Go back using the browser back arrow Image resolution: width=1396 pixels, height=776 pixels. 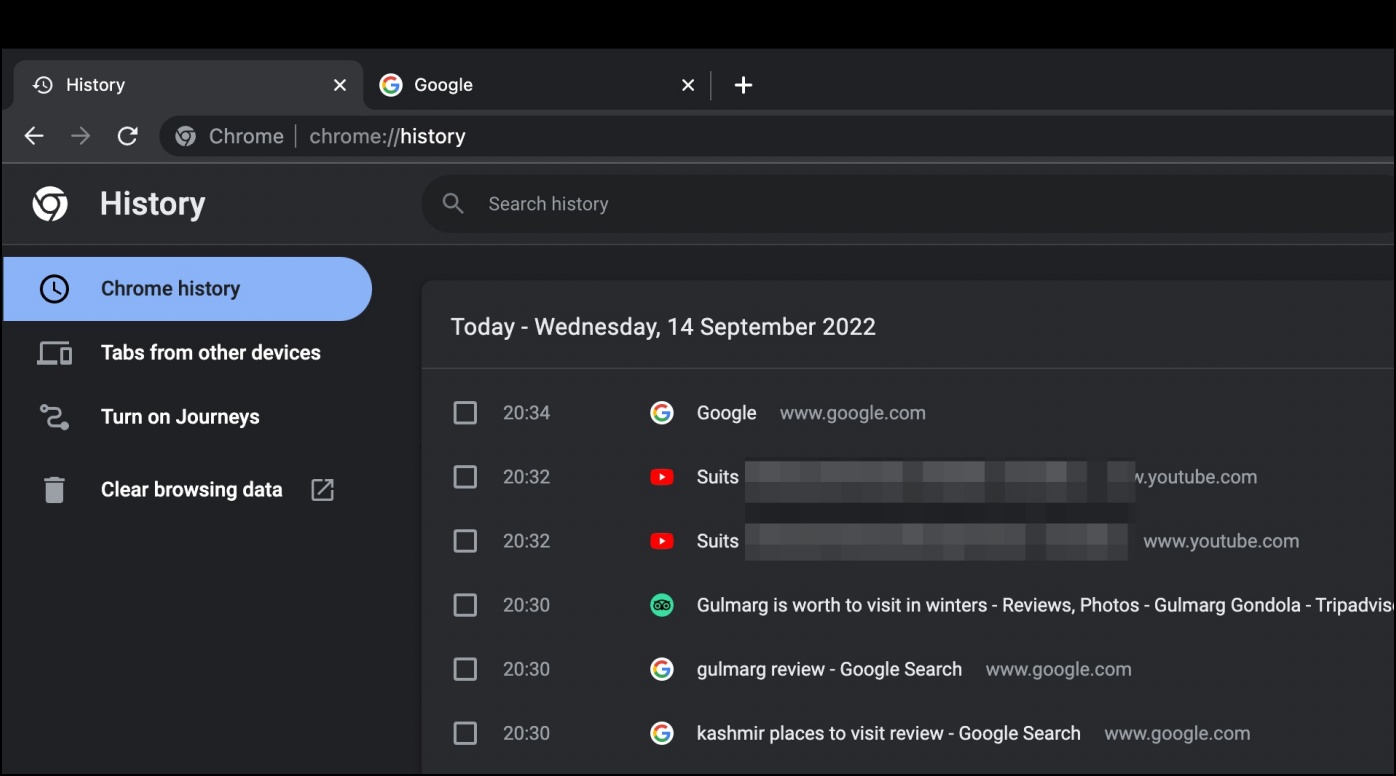(x=34, y=136)
